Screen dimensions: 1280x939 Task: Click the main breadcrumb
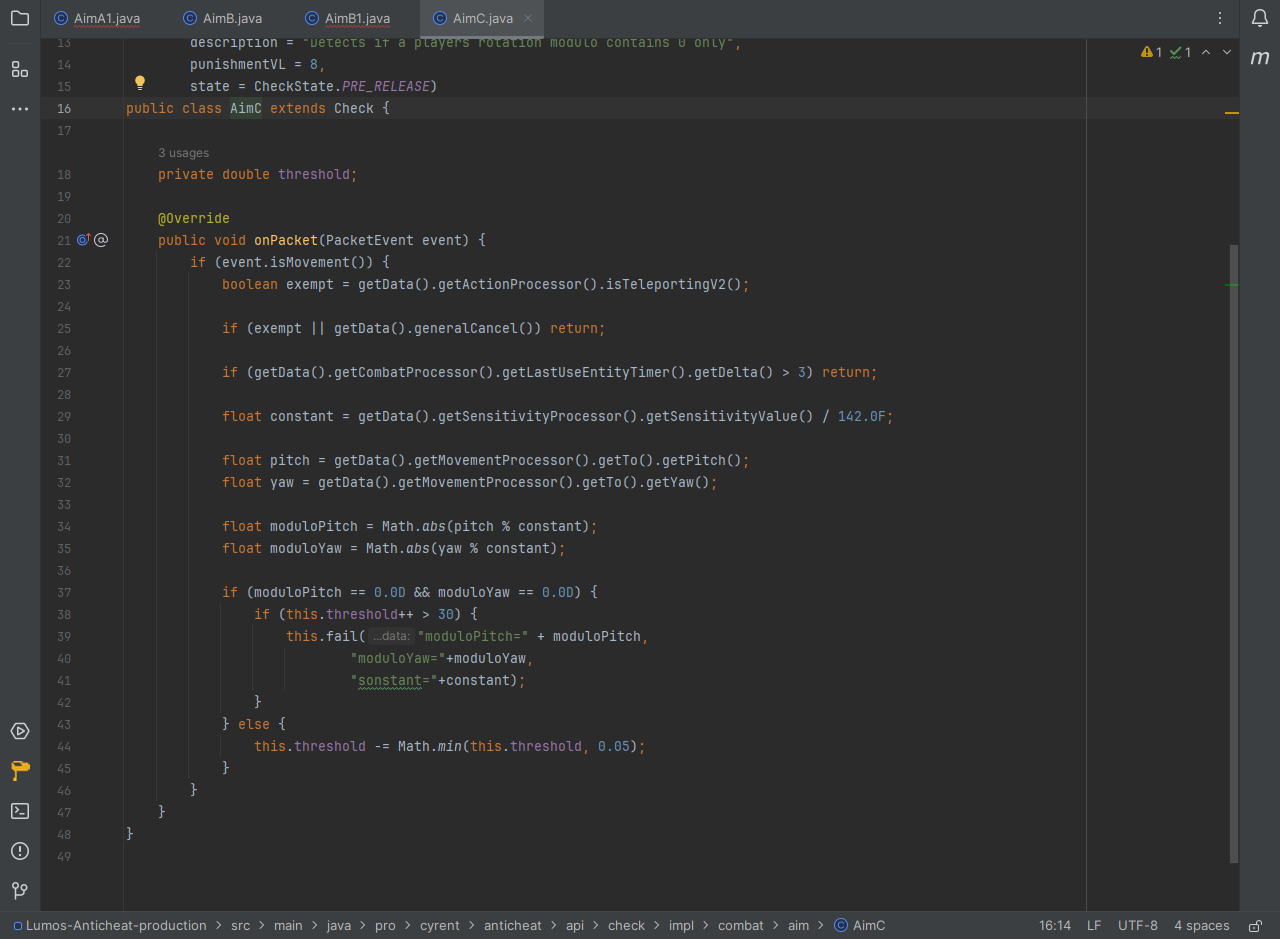[x=288, y=926]
